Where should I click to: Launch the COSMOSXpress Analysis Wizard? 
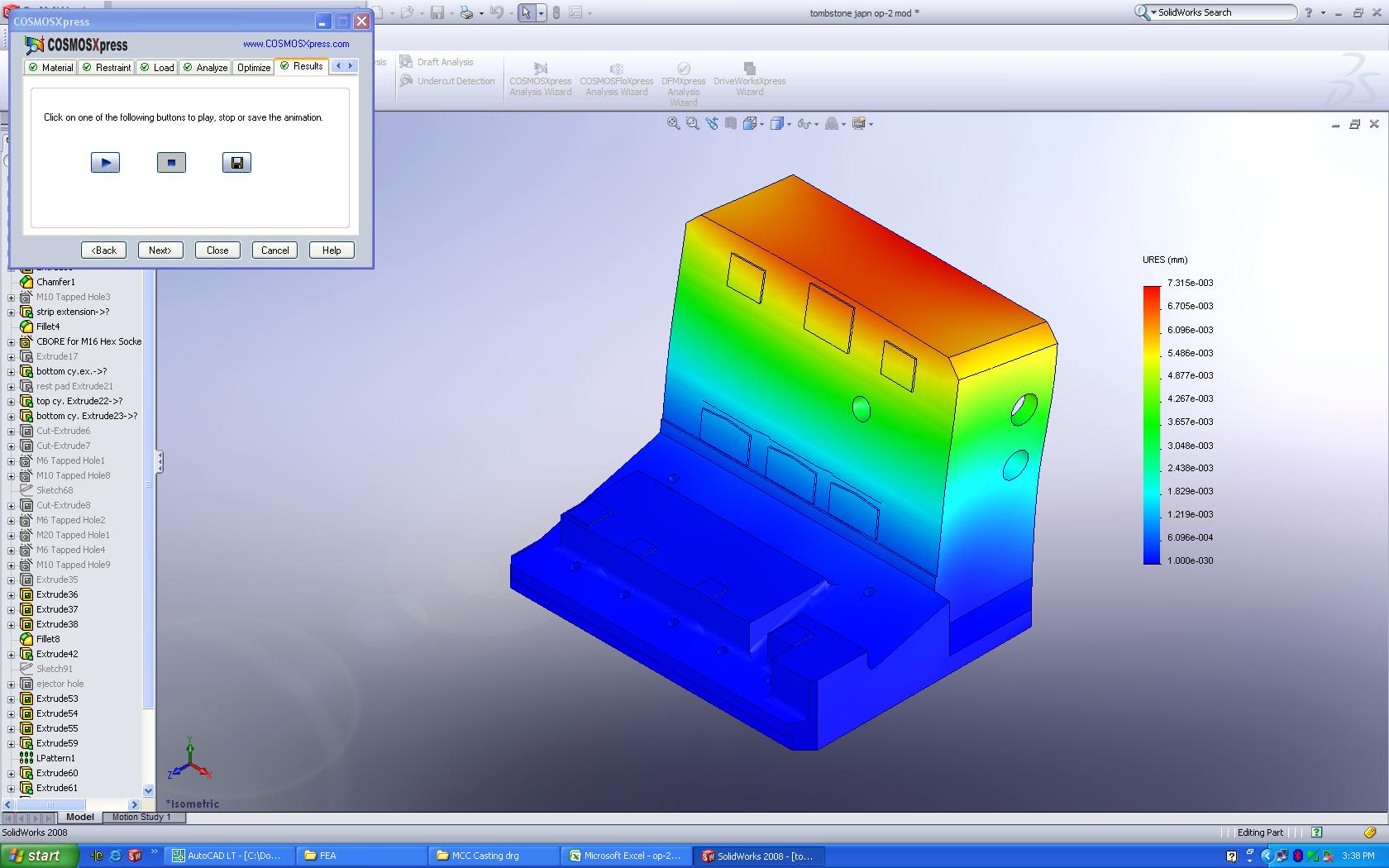(539, 79)
